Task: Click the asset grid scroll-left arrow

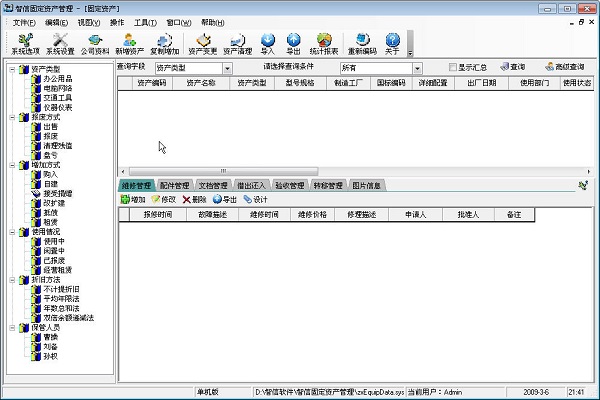Action: 123,171
